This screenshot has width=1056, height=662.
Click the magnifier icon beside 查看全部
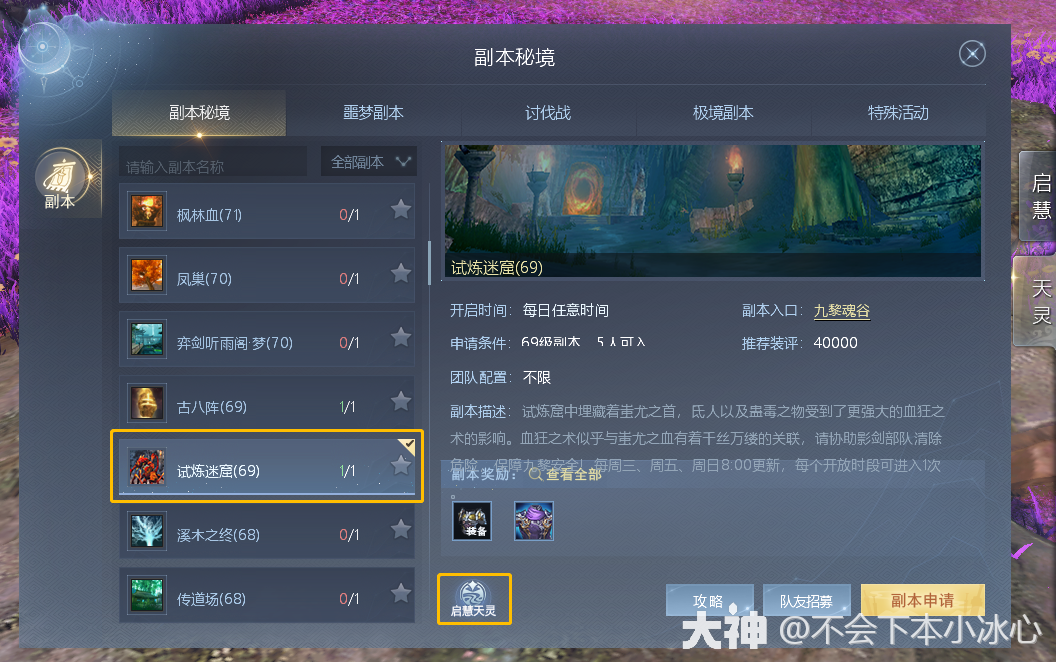click(535, 474)
